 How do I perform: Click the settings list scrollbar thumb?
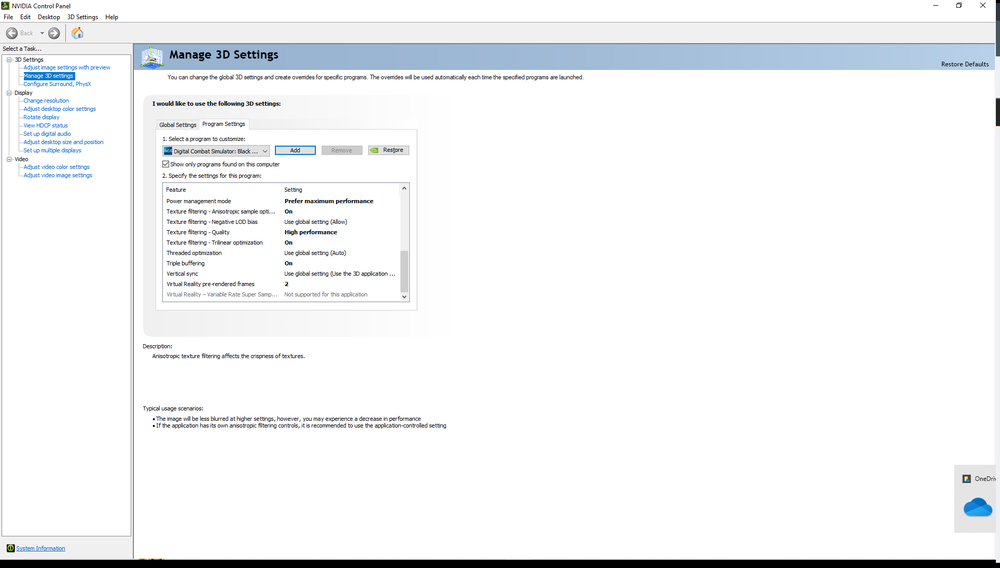404,271
